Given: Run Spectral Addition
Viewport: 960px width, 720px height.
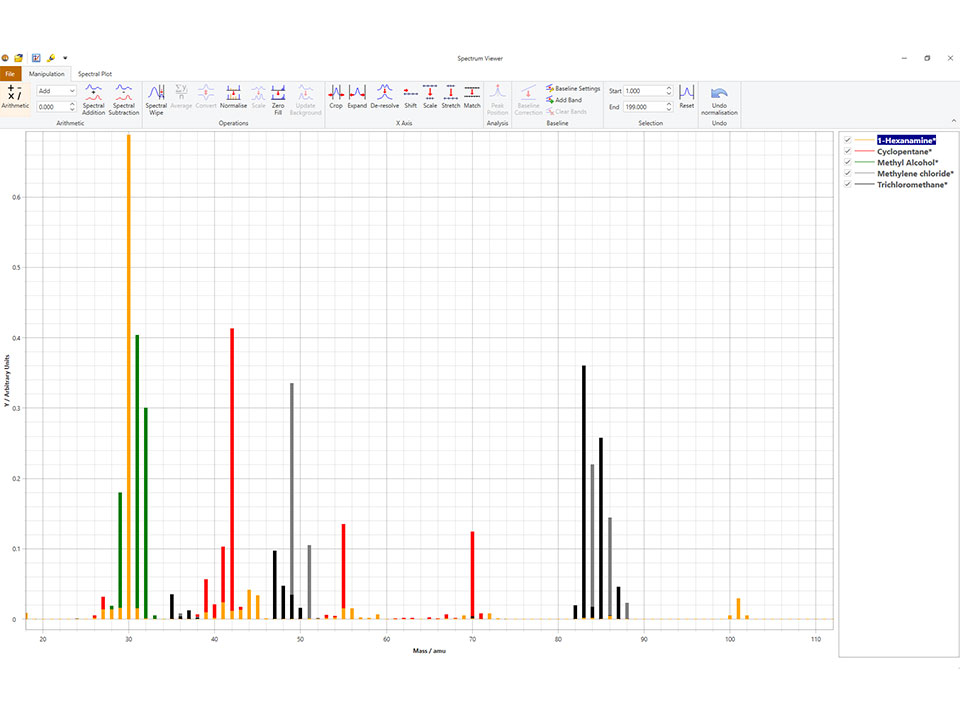Looking at the screenshot, I should point(94,100).
